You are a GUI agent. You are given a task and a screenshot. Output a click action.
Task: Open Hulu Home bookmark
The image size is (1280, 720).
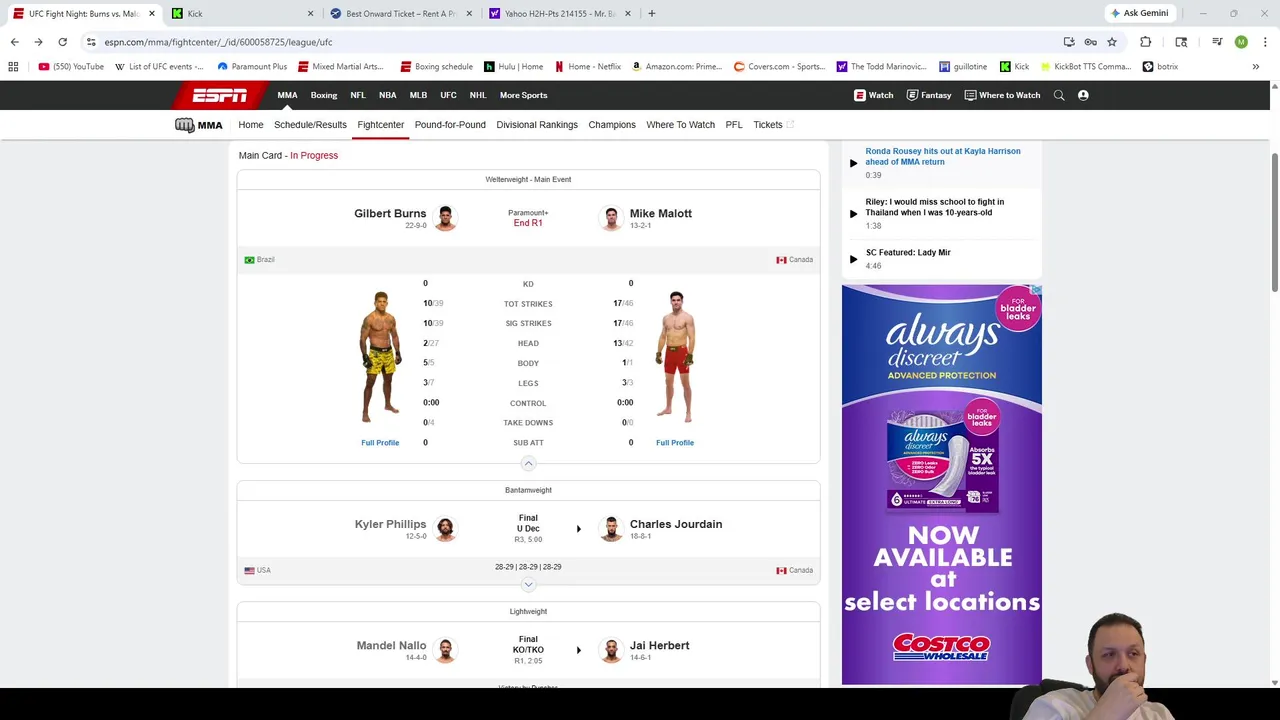514,67
